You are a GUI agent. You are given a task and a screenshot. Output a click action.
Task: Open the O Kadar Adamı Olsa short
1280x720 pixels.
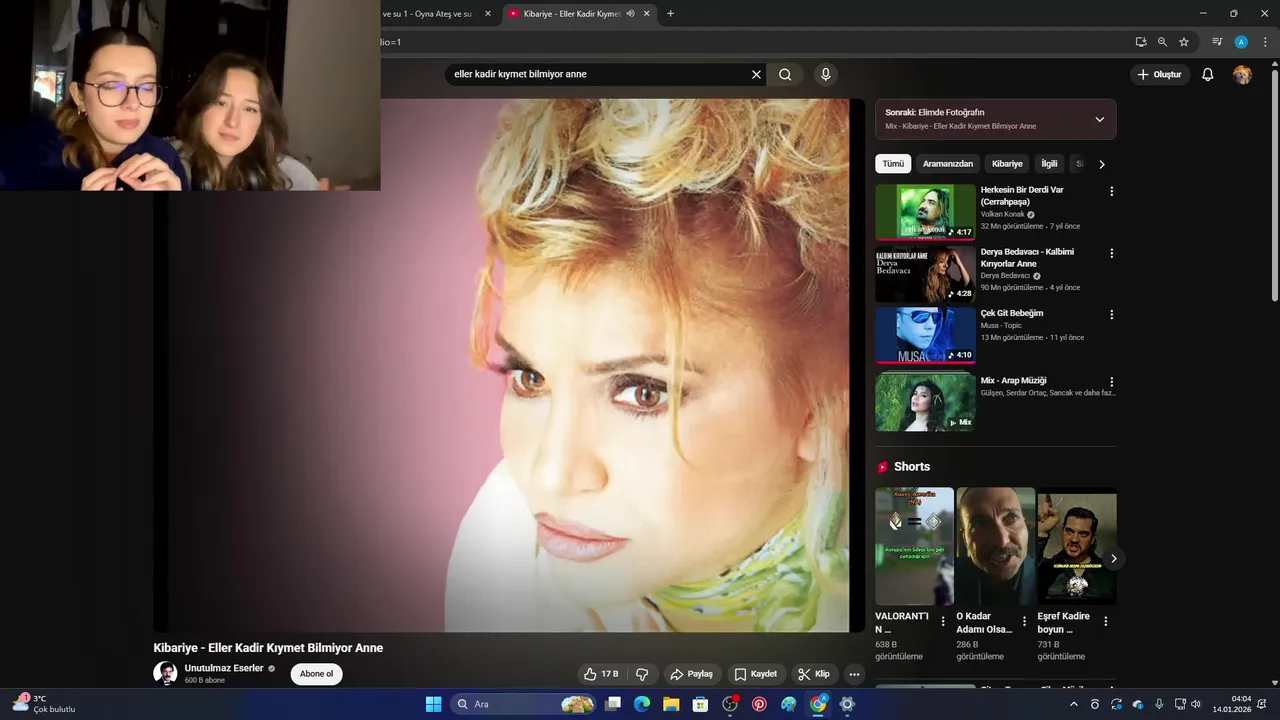[x=995, y=546]
